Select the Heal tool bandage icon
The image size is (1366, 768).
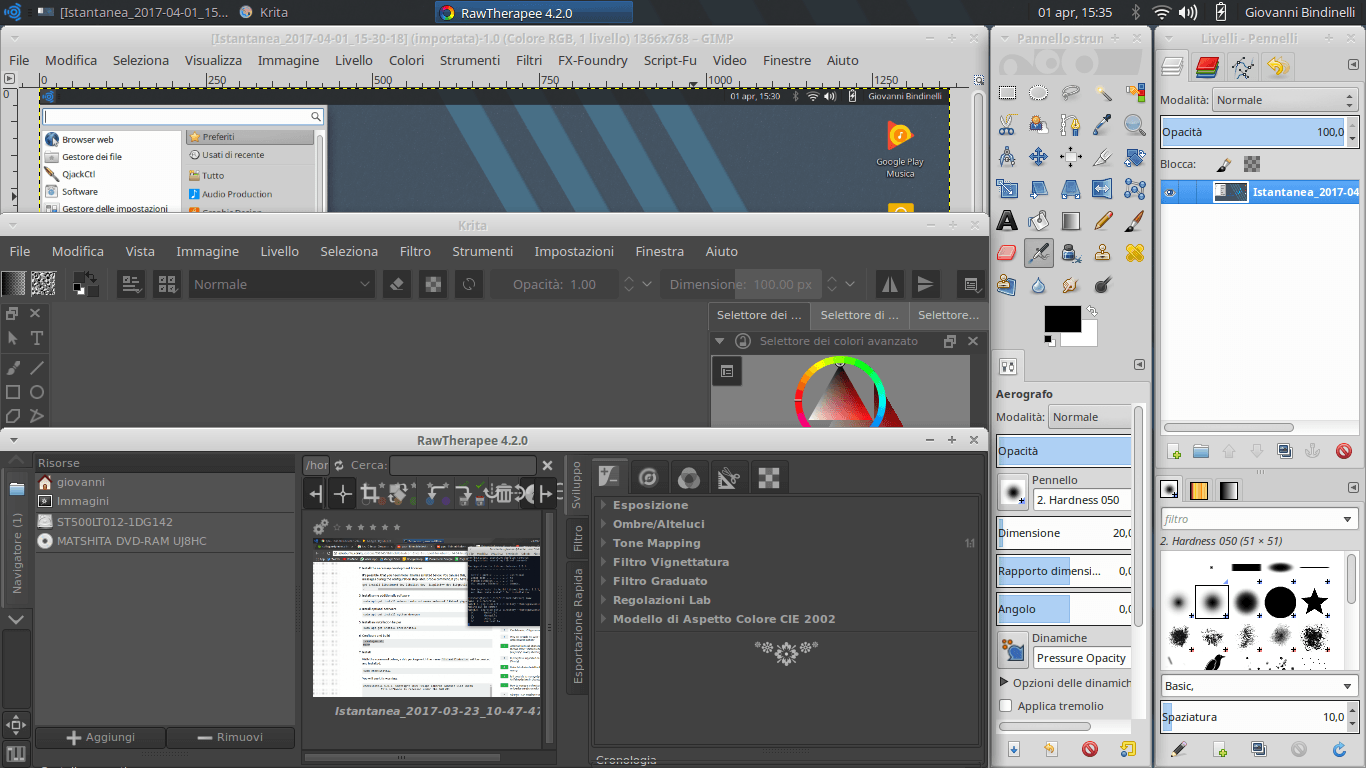[x=1135, y=253]
